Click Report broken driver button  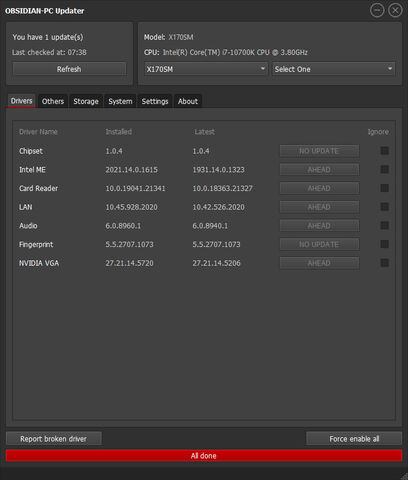tap(54, 439)
